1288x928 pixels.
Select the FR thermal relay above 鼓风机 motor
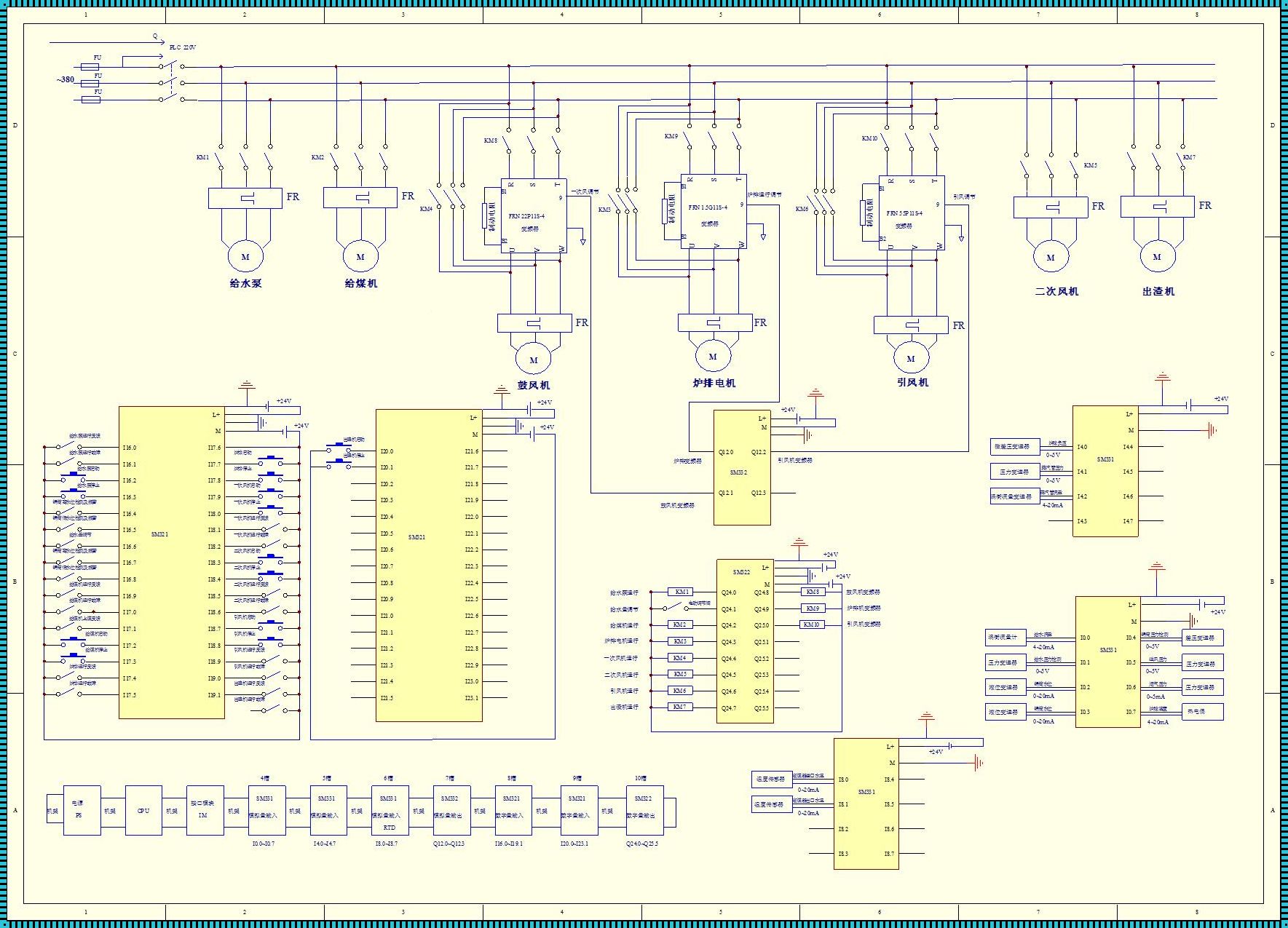(x=534, y=322)
